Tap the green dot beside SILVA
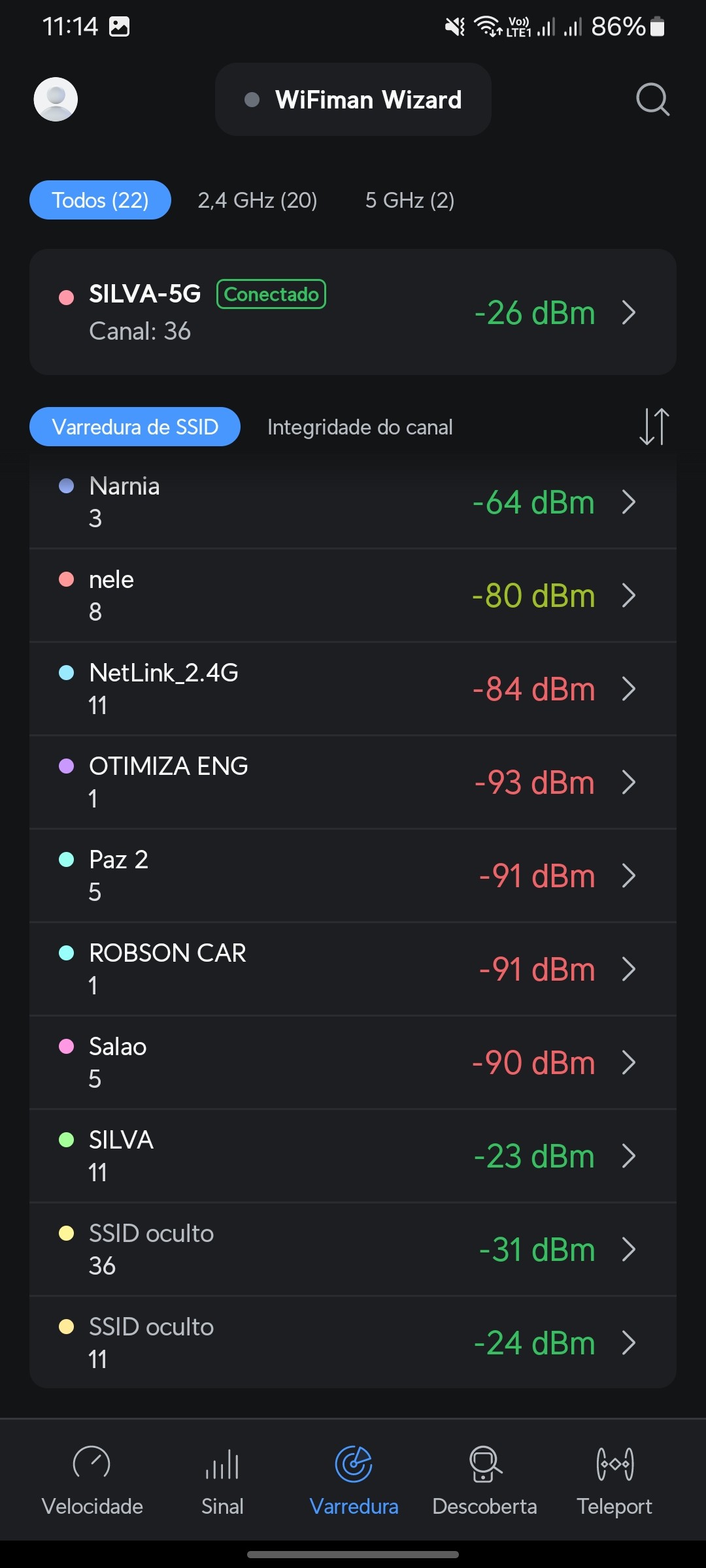The height and width of the screenshot is (1568, 706). click(x=66, y=1140)
